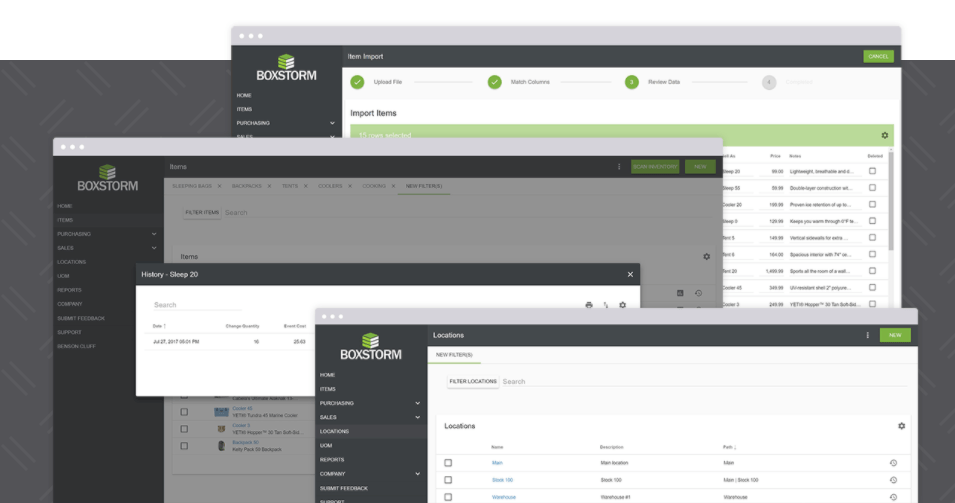
Task: Open Items in Locations window sidebar
Action: coord(328,389)
